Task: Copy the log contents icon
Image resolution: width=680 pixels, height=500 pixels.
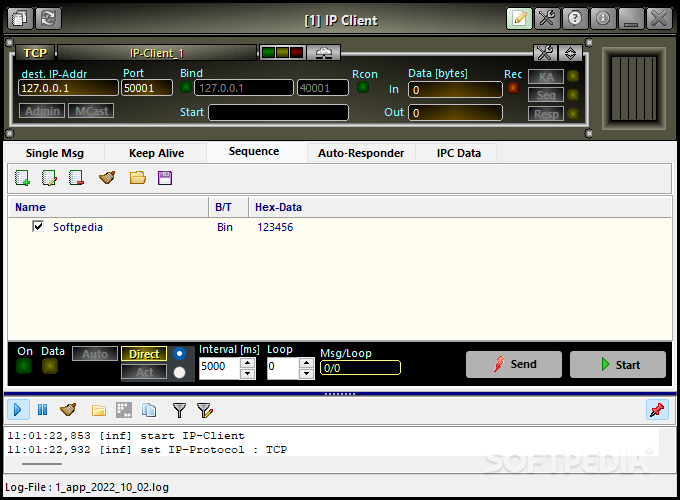Action: [x=149, y=410]
